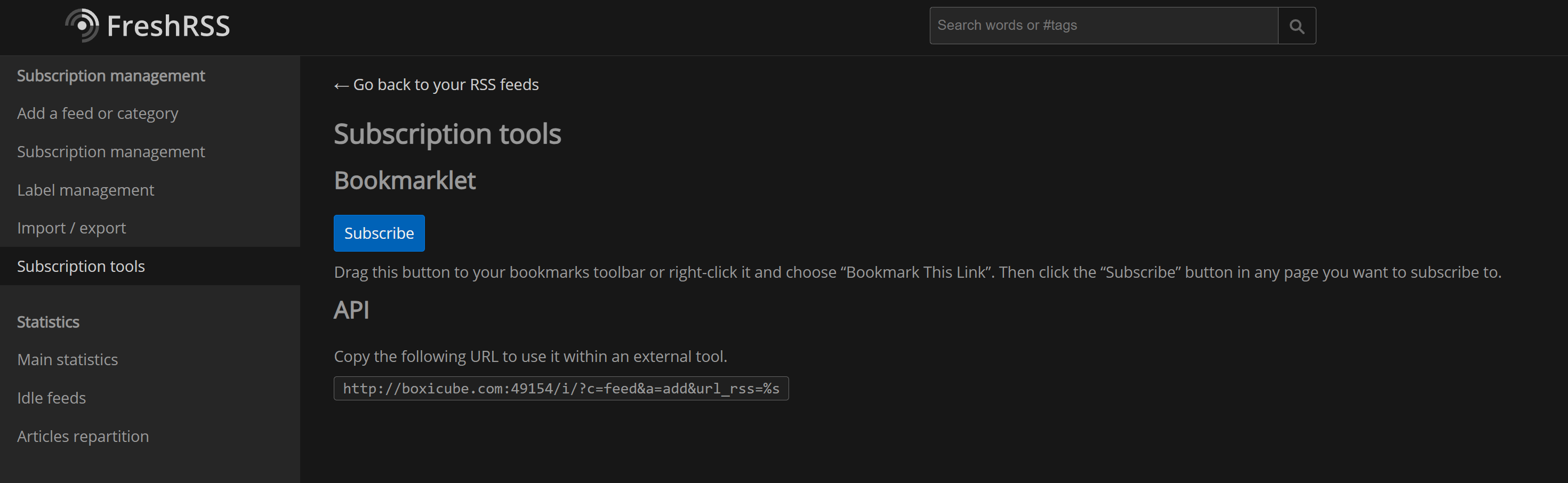Focus the Search words or #tags field
Viewport: 1568px width, 483px height.
[1103, 26]
